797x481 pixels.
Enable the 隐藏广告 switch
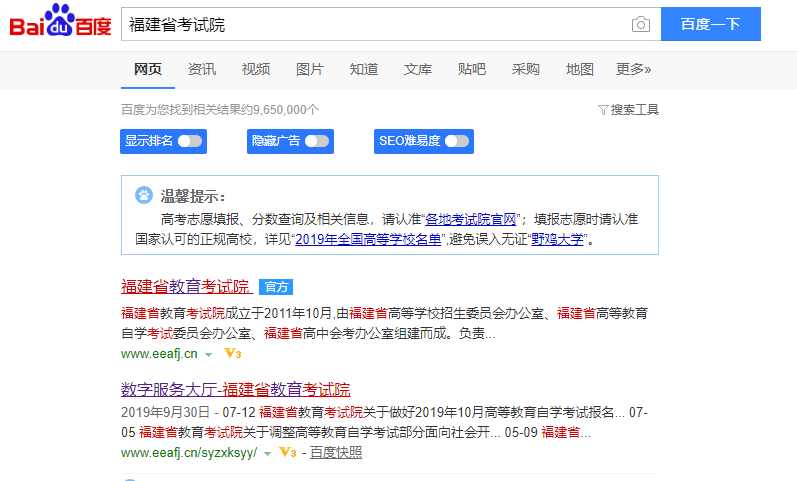(317, 141)
